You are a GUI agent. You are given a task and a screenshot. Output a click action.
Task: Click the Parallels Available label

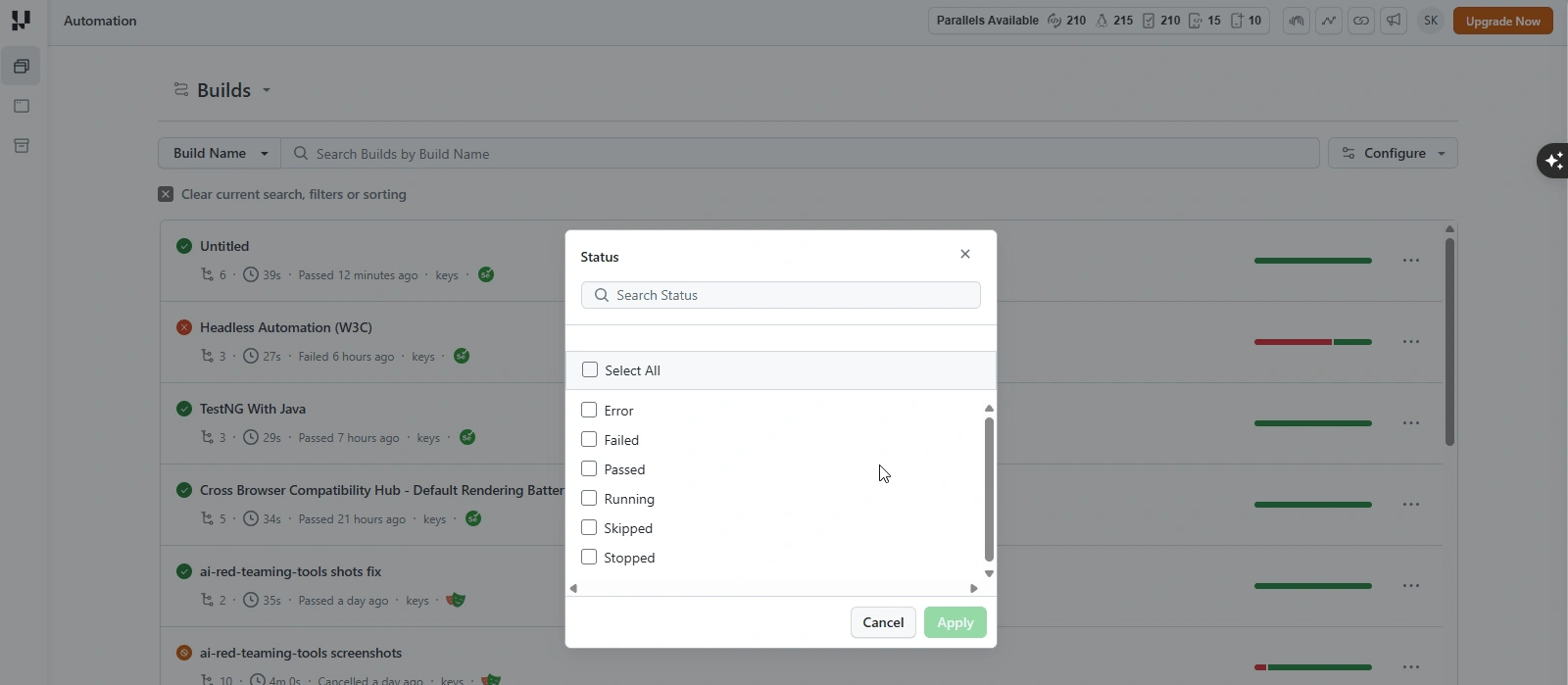[987, 21]
